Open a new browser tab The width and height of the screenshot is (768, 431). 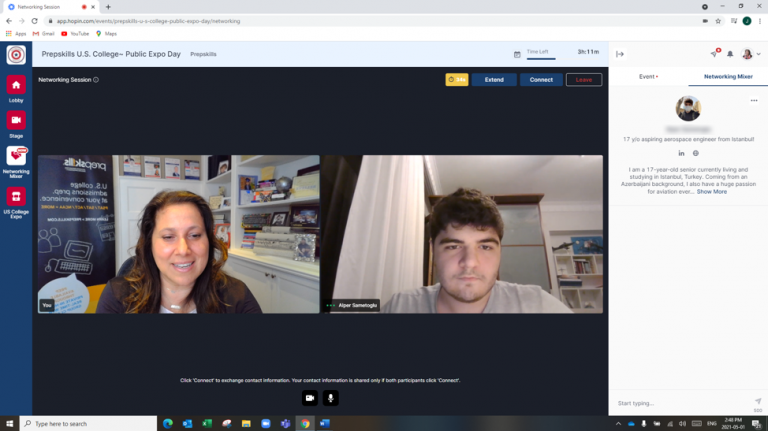coord(108,7)
